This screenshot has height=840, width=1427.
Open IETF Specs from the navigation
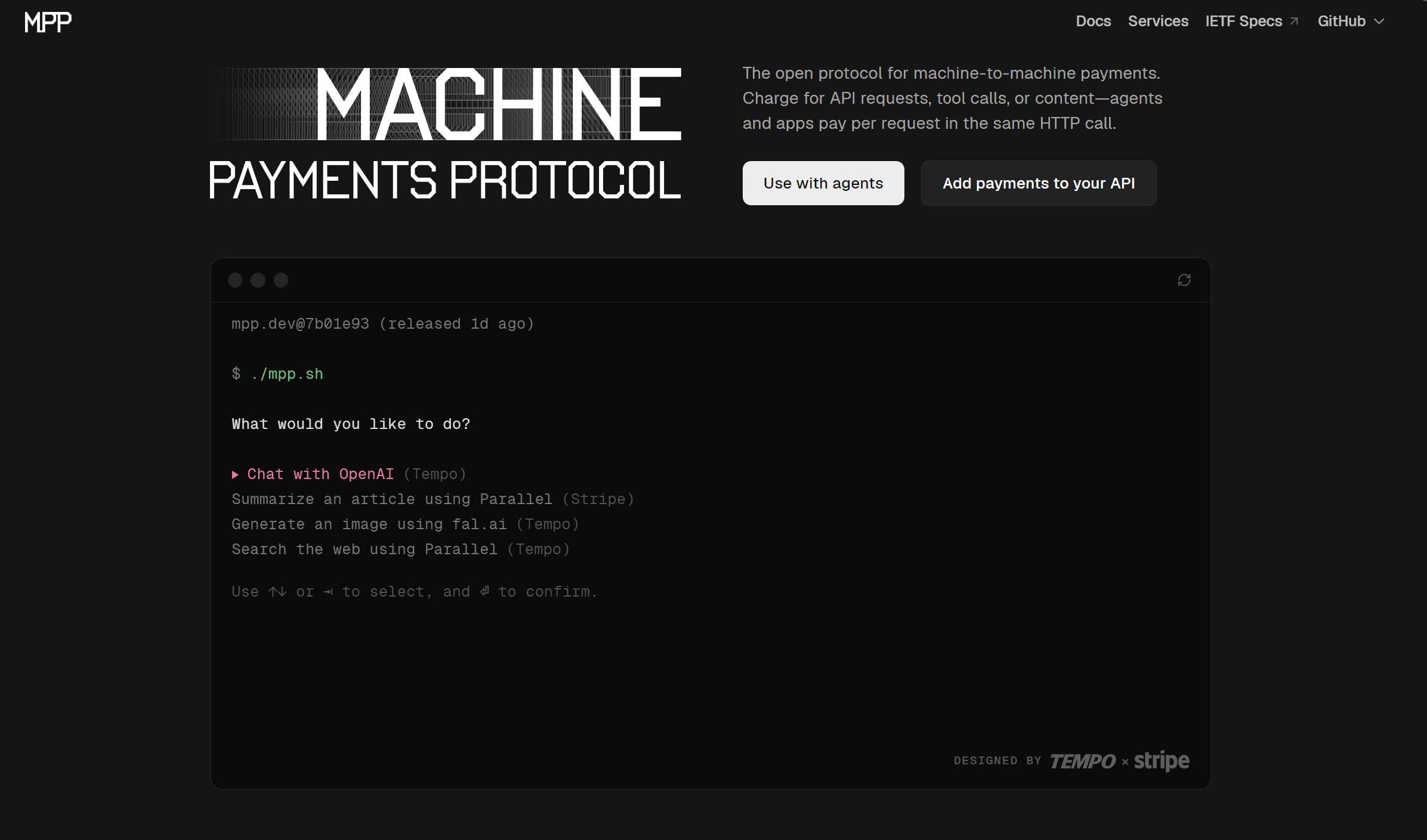click(x=1244, y=21)
